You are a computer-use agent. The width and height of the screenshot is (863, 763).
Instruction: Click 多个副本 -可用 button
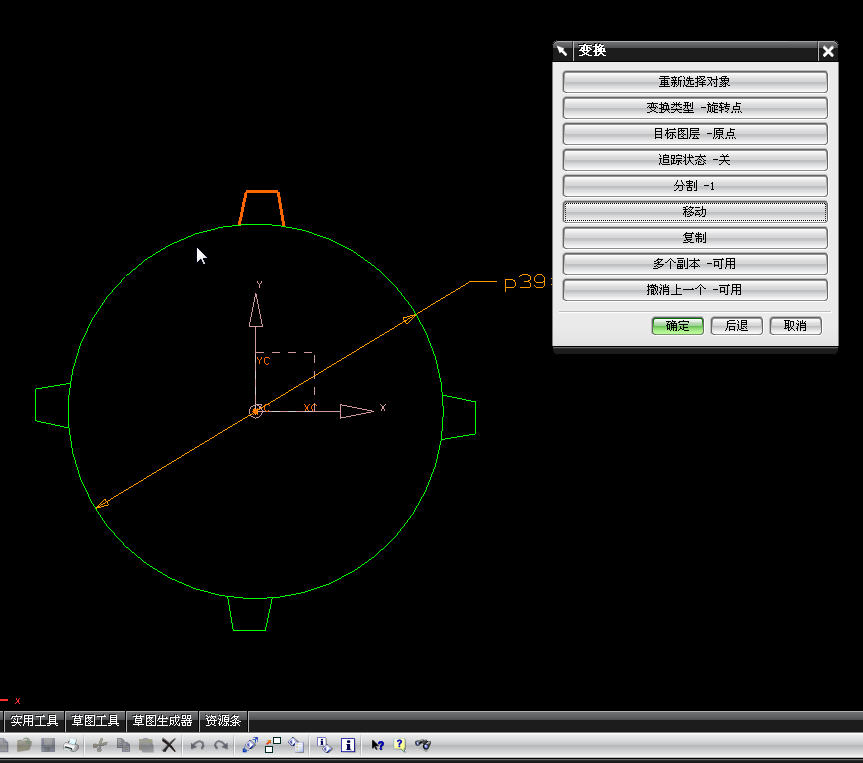pos(695,264)
